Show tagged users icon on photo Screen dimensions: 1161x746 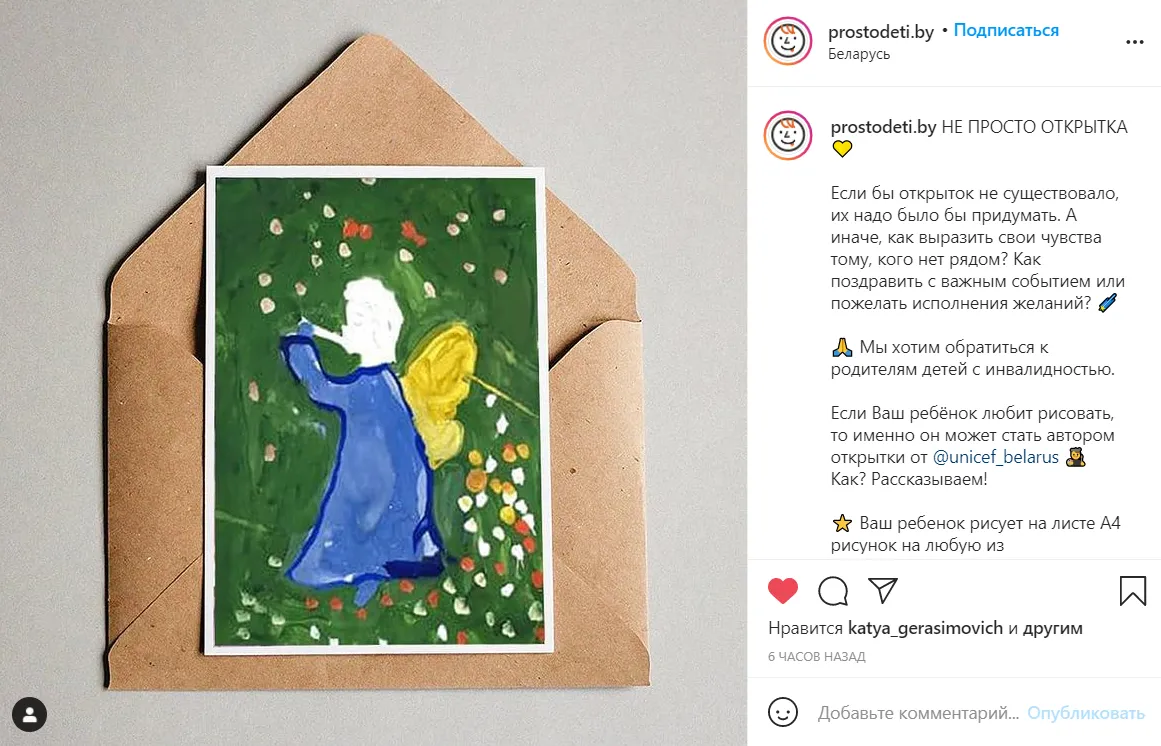30,715
